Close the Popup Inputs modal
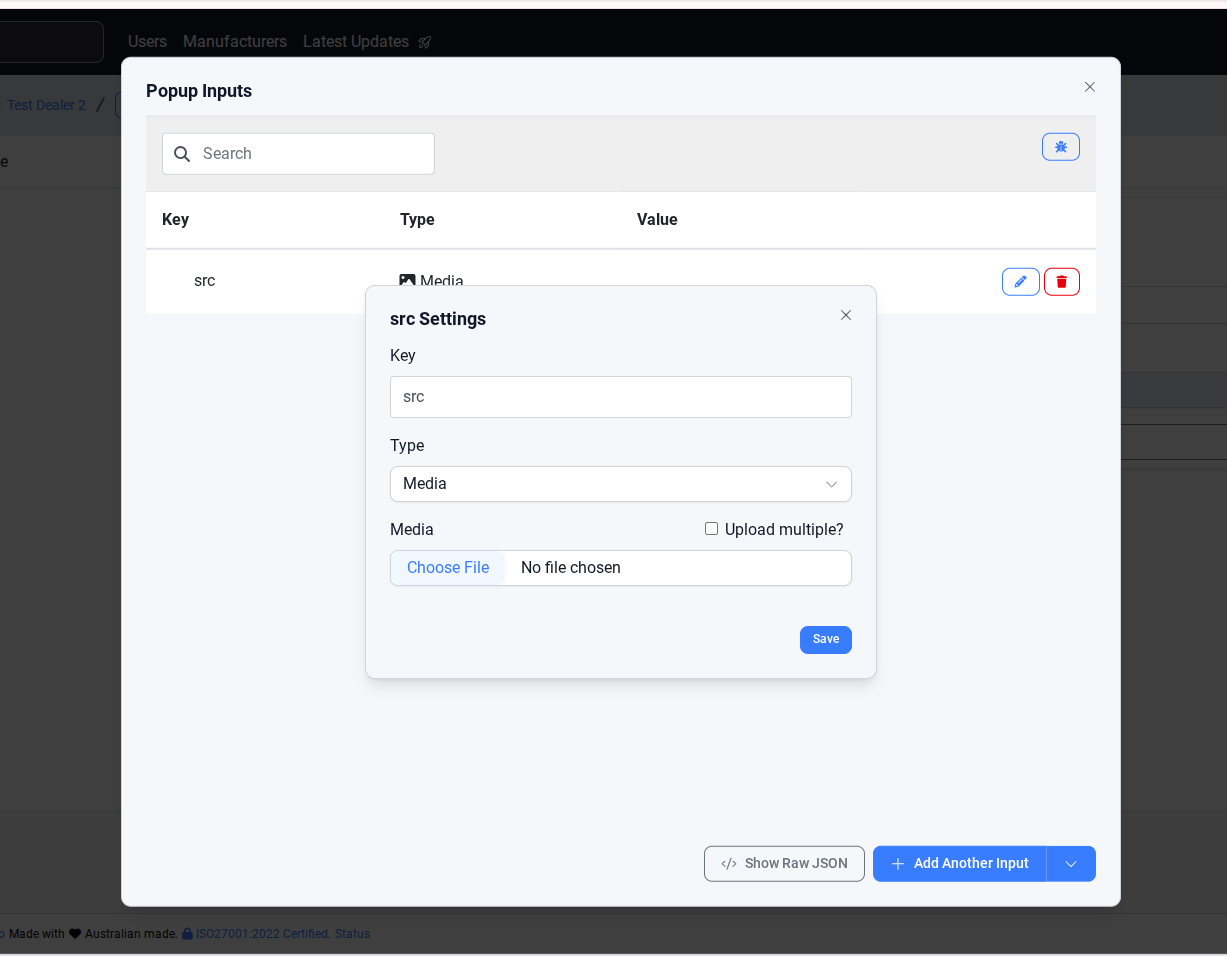1227x956 pixels. [x=1090, y=87]
